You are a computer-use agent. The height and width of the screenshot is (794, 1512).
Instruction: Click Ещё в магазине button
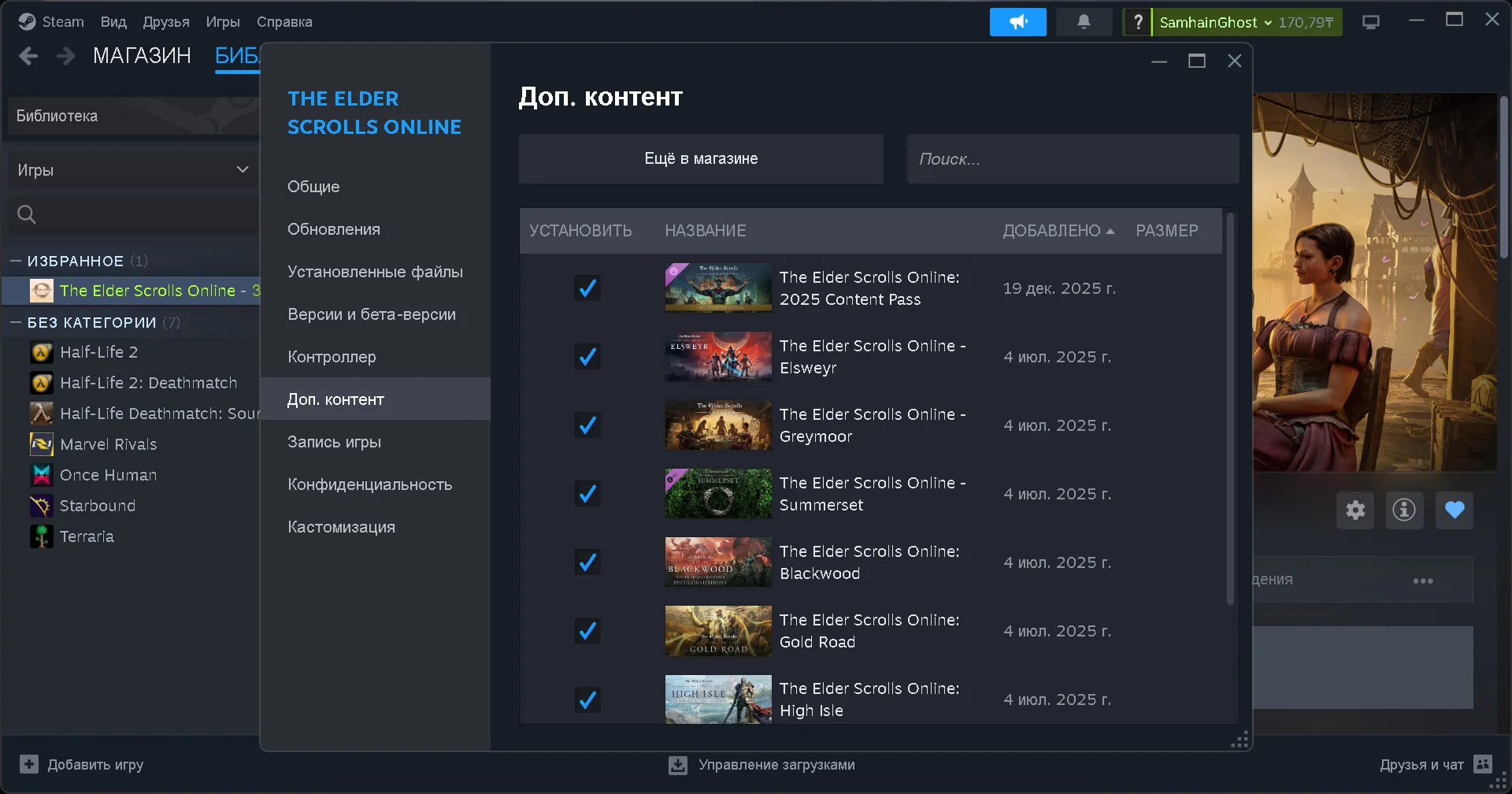(701, 158)
